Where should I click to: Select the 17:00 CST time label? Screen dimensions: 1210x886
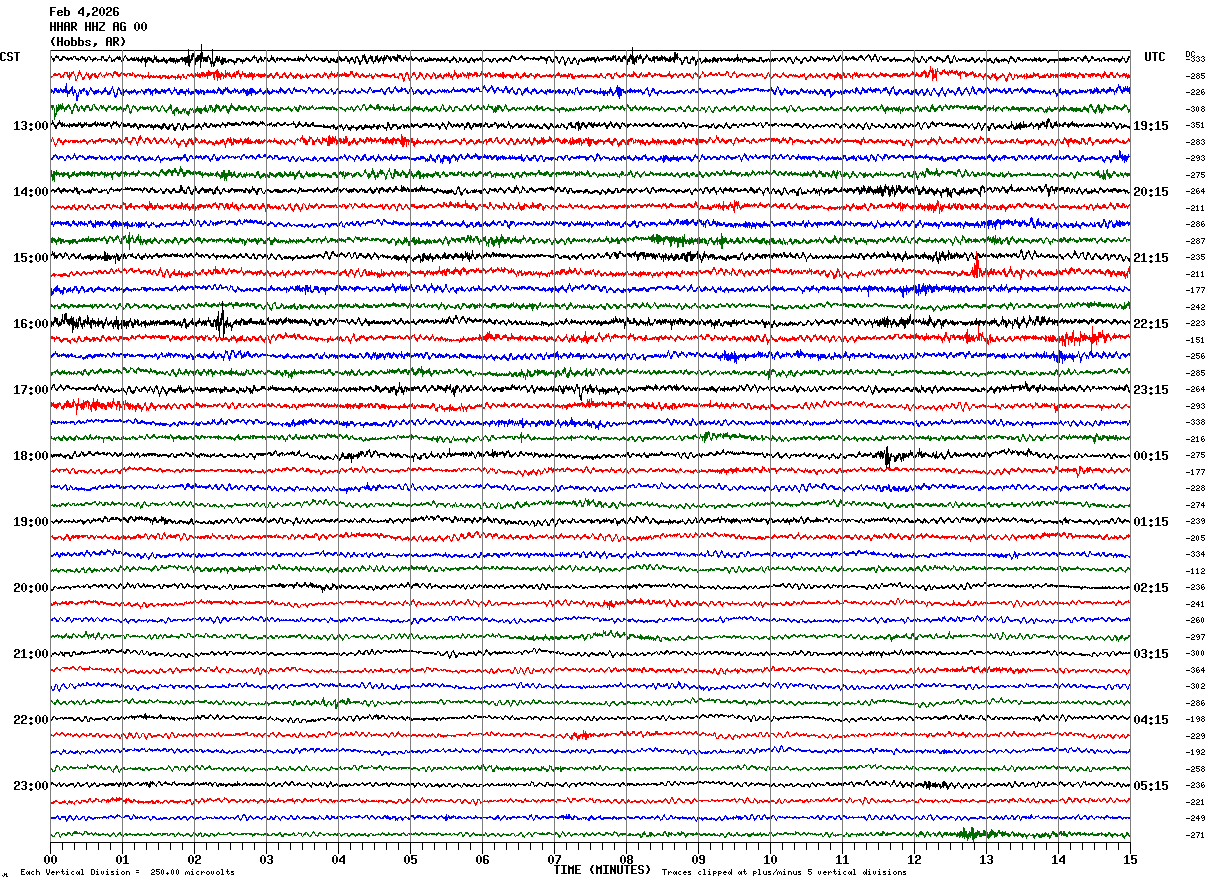(31, 390)
